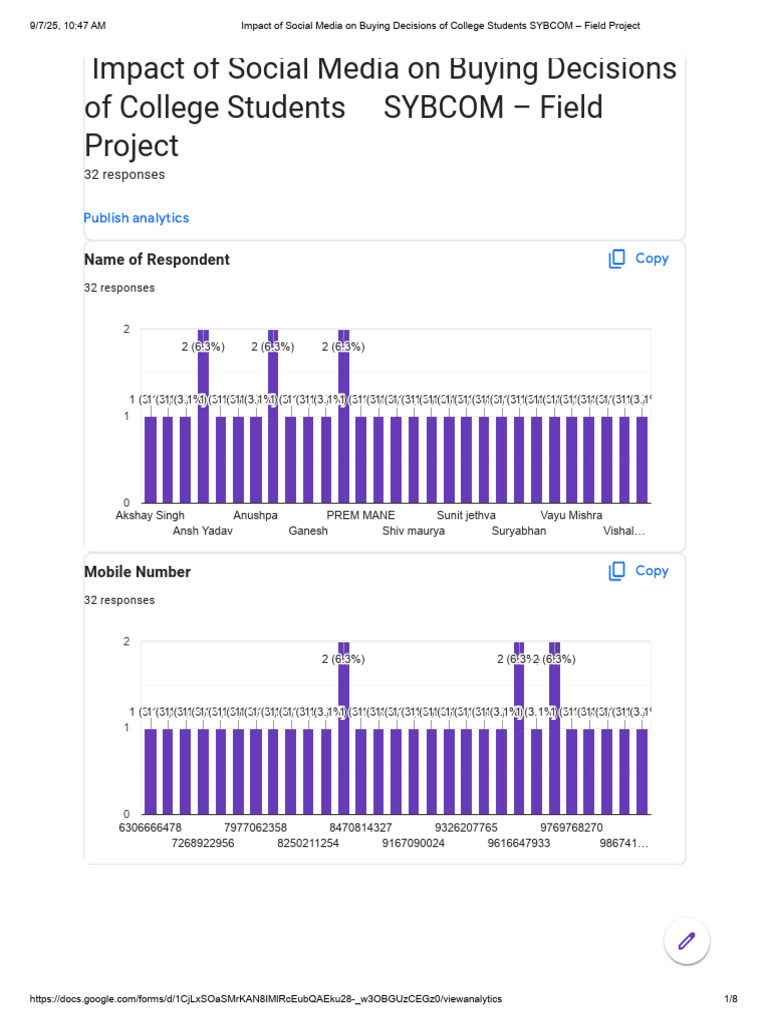
Task: Click the first bar above Akshay Singh
Action: coord(150,460)
